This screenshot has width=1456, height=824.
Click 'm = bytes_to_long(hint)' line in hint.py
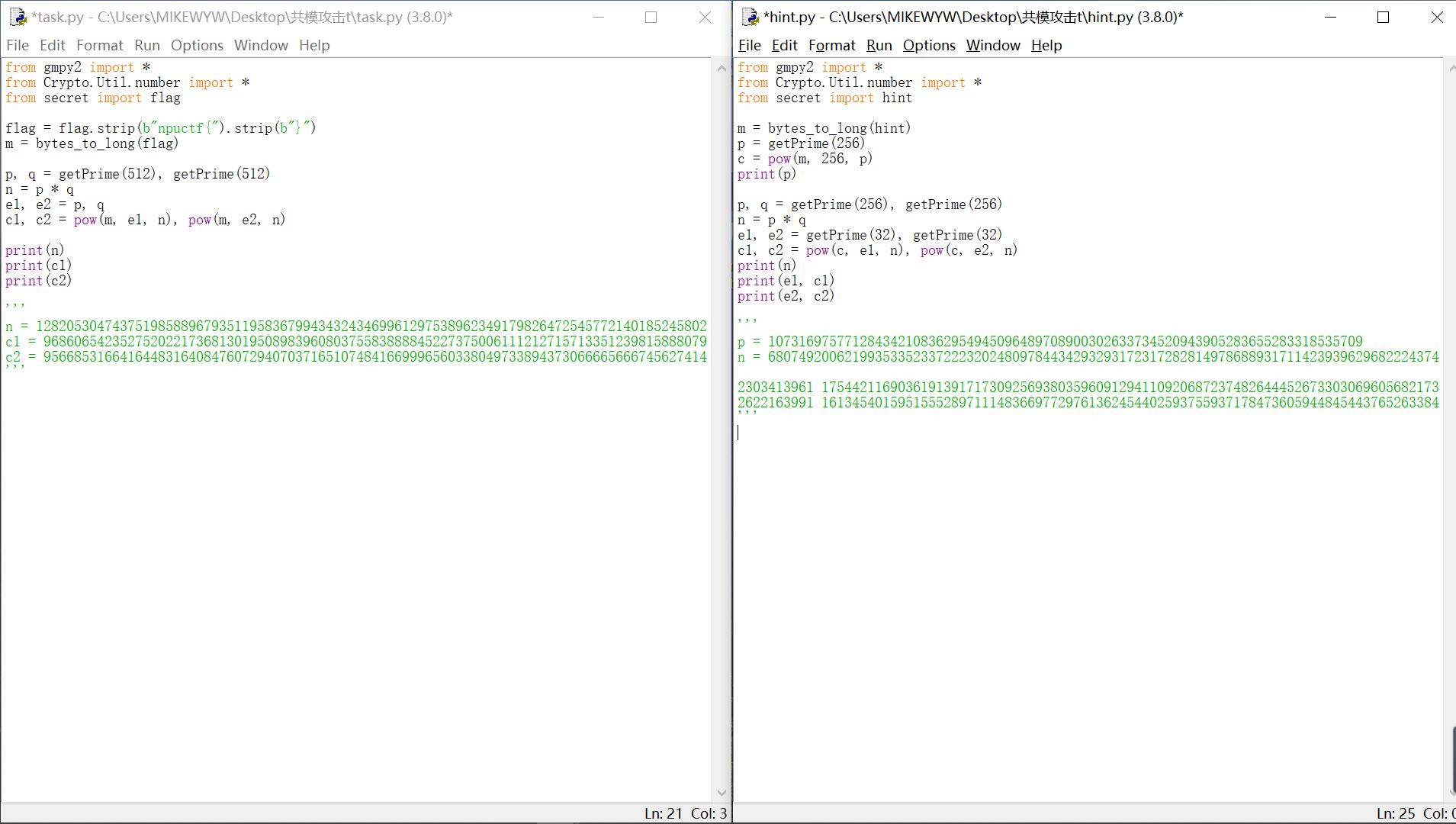click(824, 128)
